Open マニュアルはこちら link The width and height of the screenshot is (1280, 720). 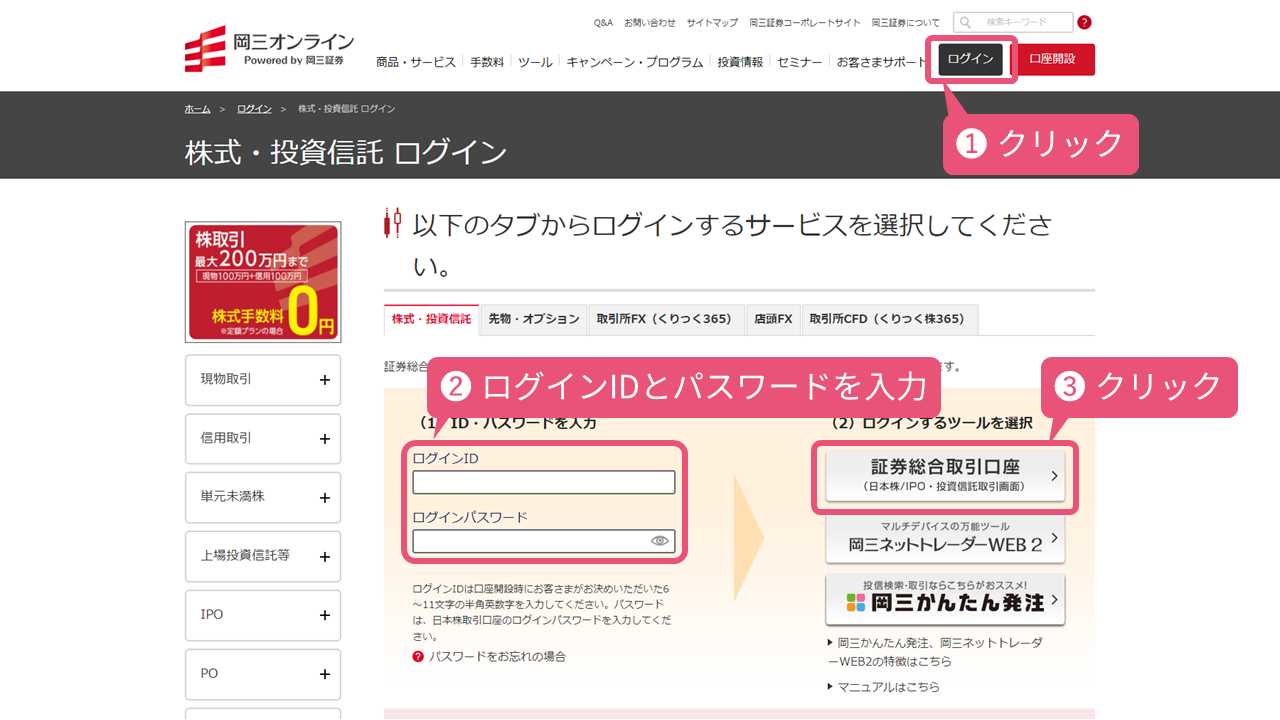coord(889,687)
